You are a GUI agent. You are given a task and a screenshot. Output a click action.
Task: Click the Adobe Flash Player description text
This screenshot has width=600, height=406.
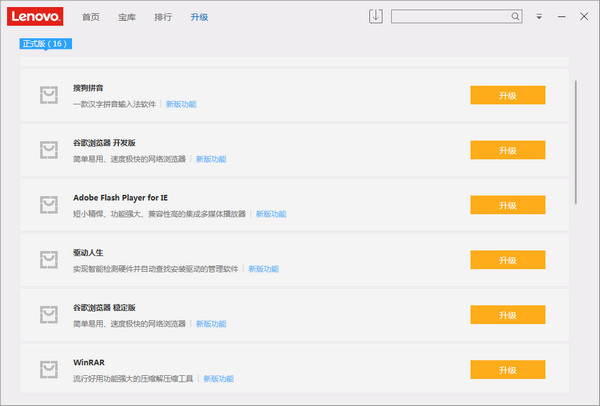(x=159, y=214)
